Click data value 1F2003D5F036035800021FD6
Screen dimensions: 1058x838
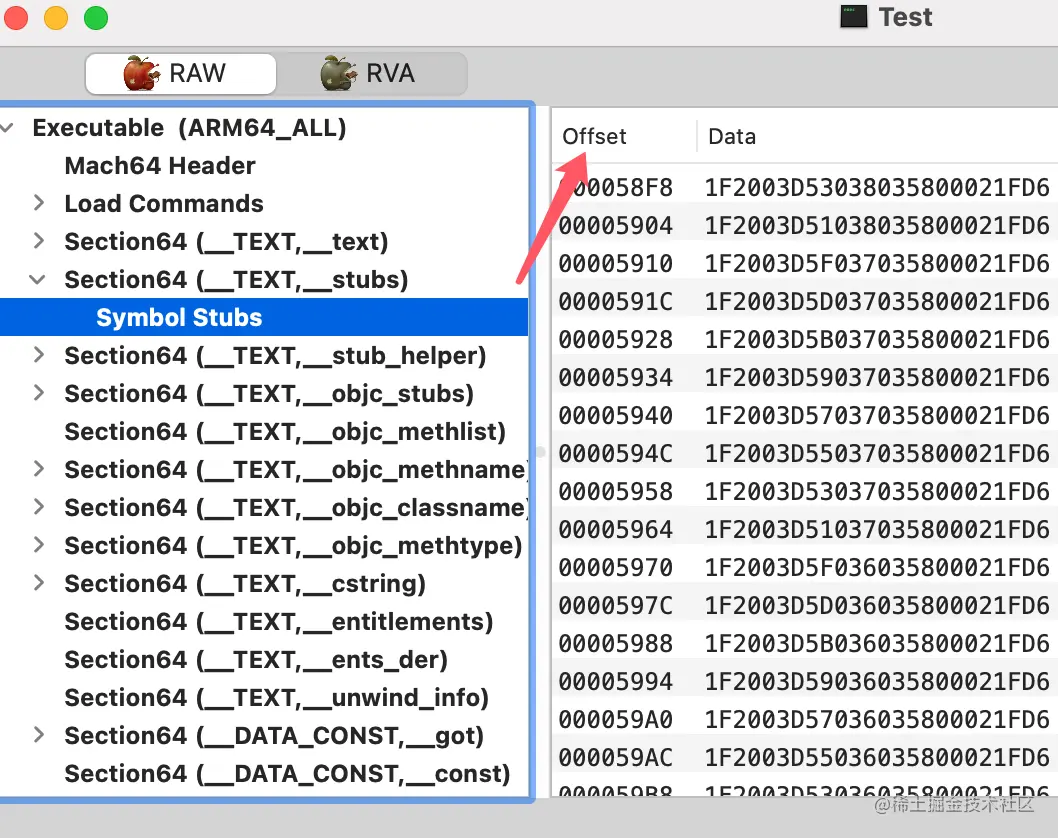(x=877, y=567)
